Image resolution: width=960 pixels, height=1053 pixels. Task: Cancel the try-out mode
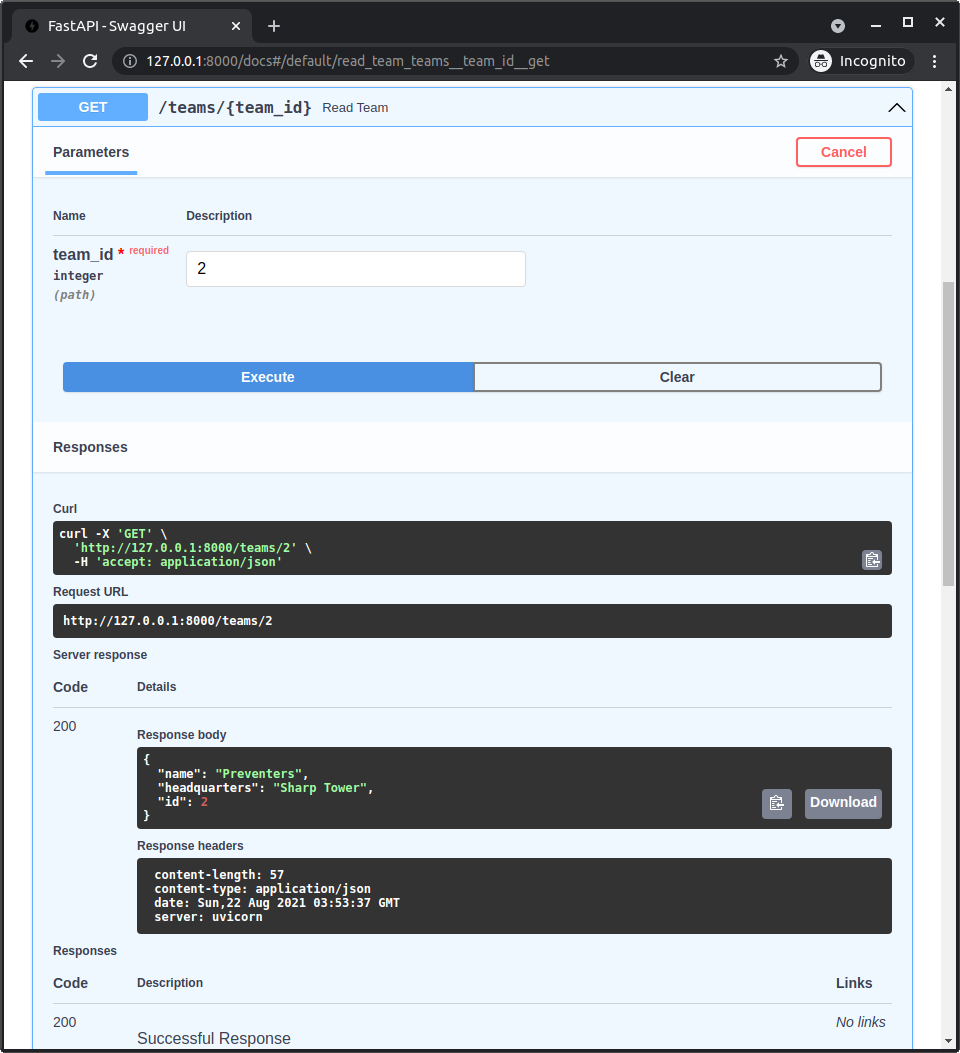[x=843, y=152]
